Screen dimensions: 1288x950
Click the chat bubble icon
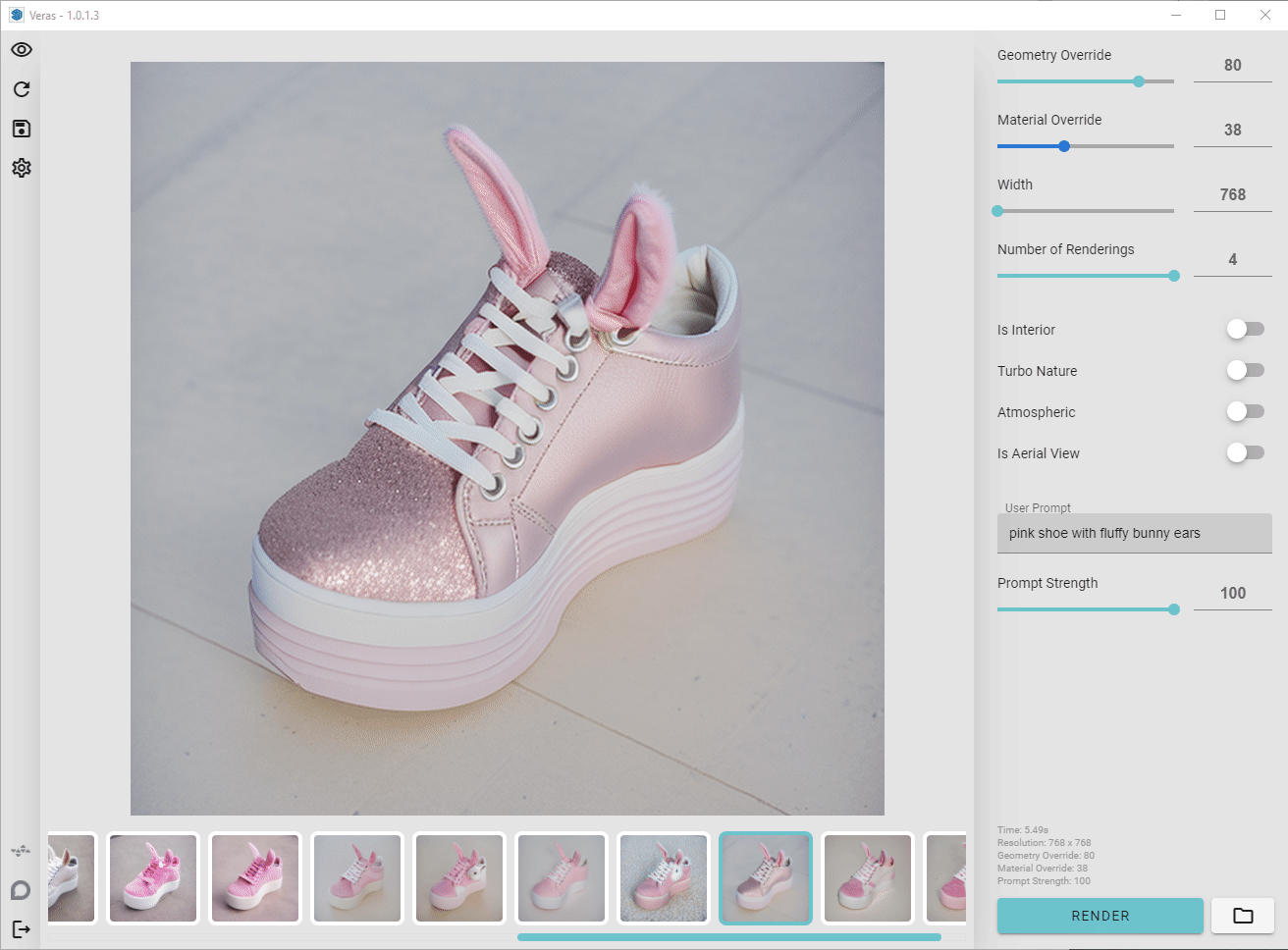point(21,890)
